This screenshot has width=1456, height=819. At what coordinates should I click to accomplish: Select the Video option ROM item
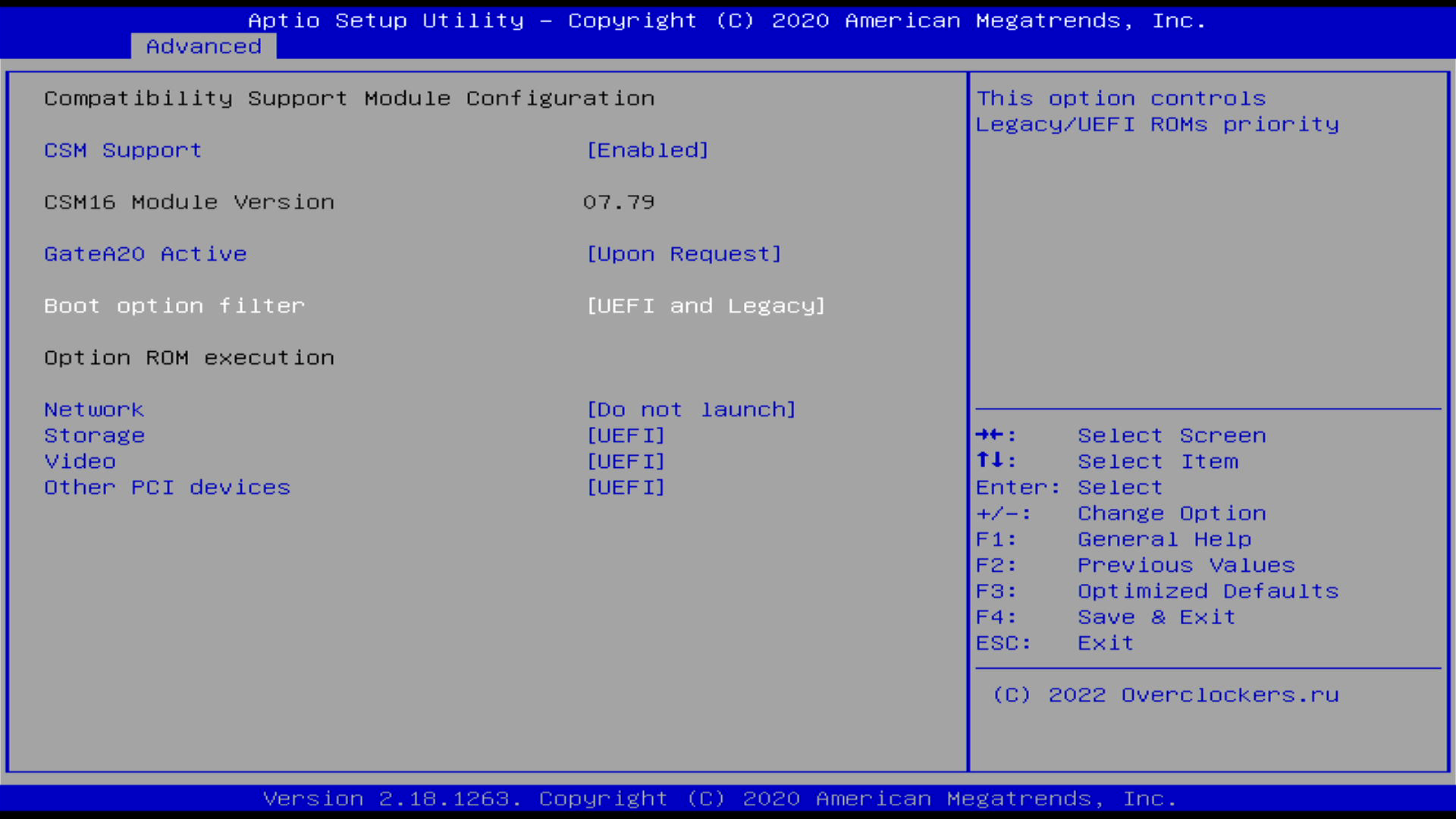[80, 461]
